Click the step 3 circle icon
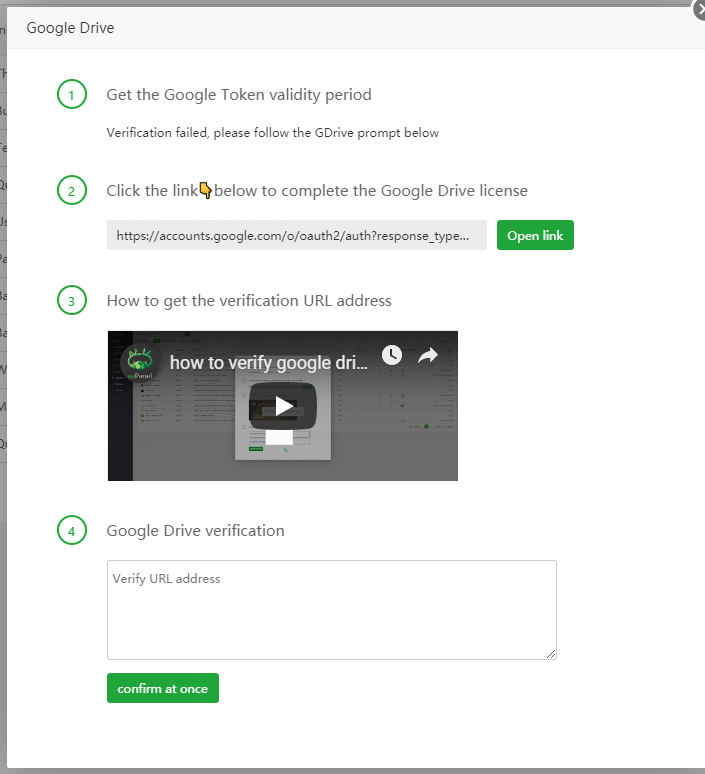The height and width of the screenshot is (774, 705). click(72, 301)
